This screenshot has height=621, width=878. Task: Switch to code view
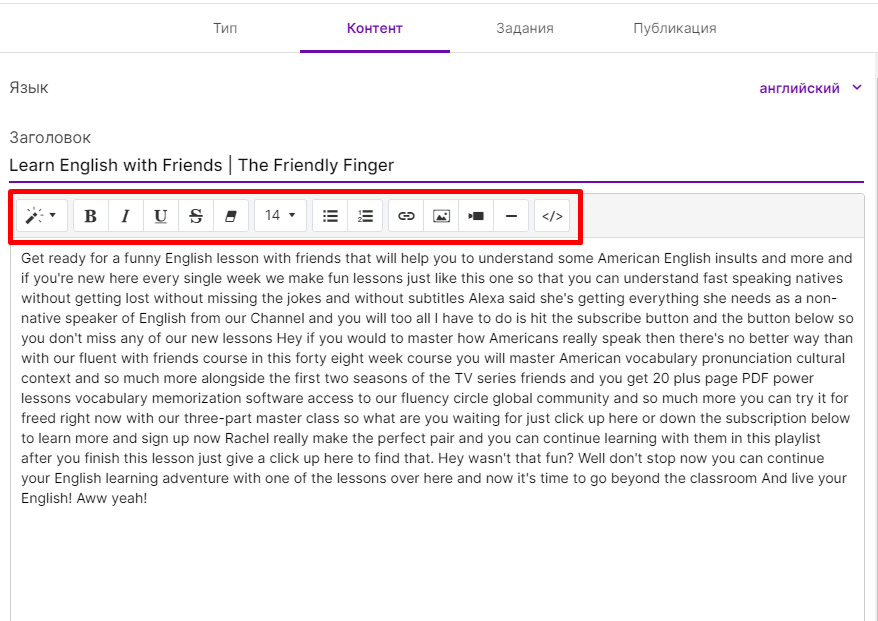pyautogui.click(x=552, y=216)
